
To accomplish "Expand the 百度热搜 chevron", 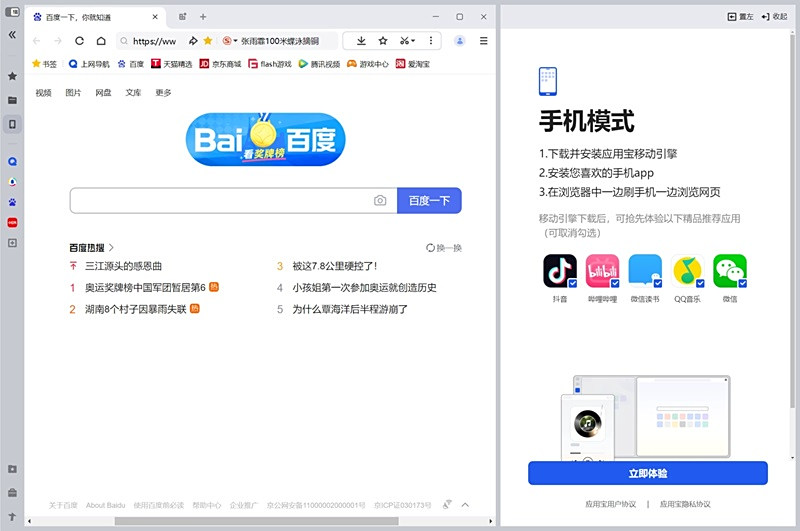I will 112,247.
